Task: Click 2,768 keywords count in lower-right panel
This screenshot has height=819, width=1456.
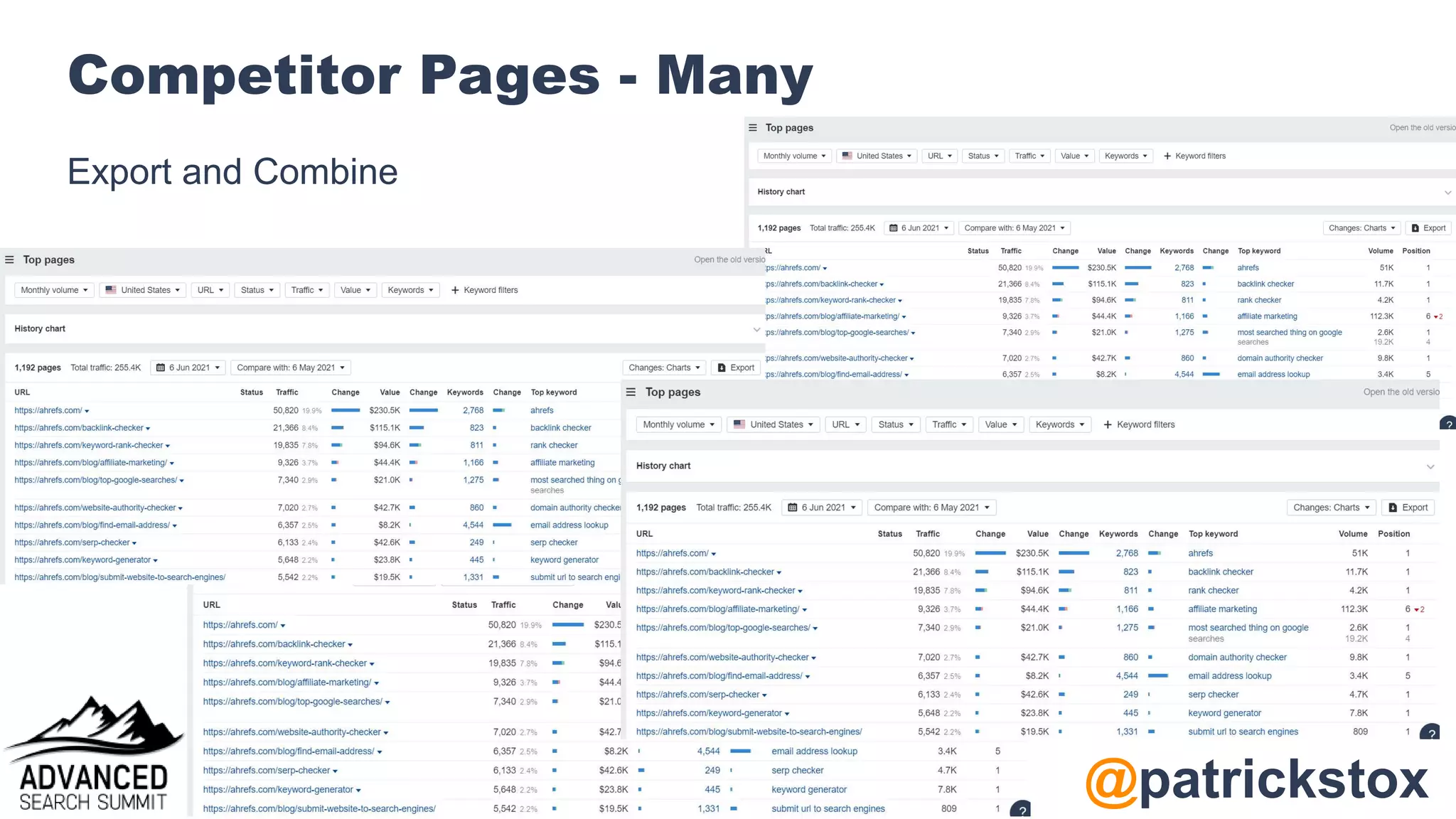Action: 1127,553
